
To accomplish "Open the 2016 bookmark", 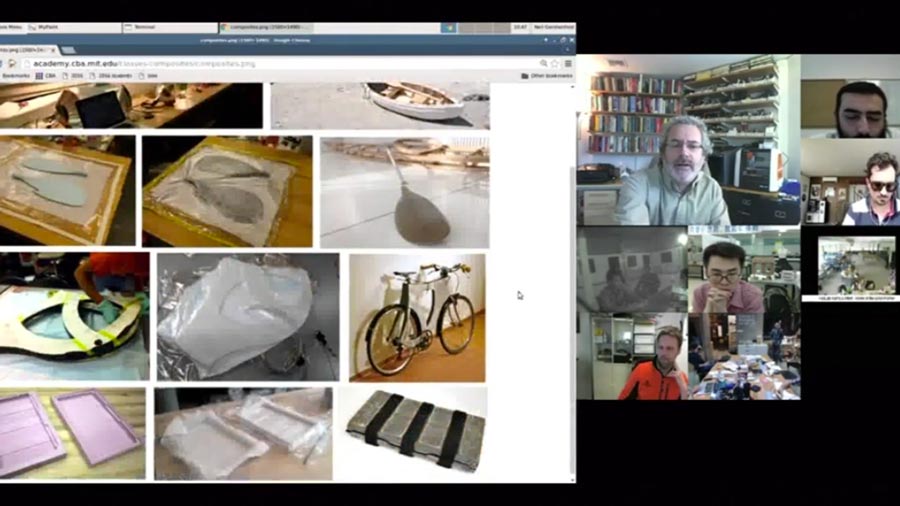I will pos(73,76).
